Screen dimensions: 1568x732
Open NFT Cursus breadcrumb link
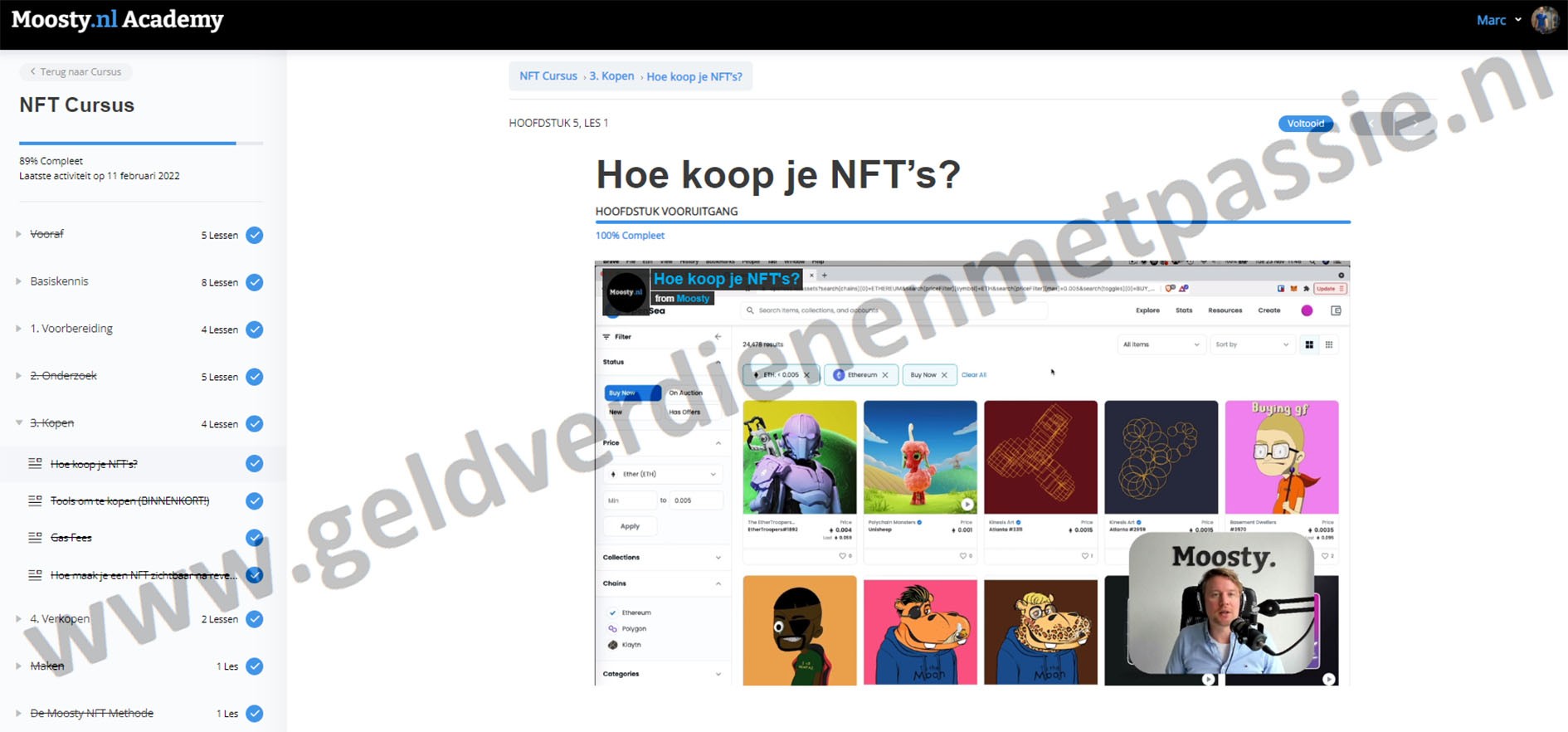point(548,76)
